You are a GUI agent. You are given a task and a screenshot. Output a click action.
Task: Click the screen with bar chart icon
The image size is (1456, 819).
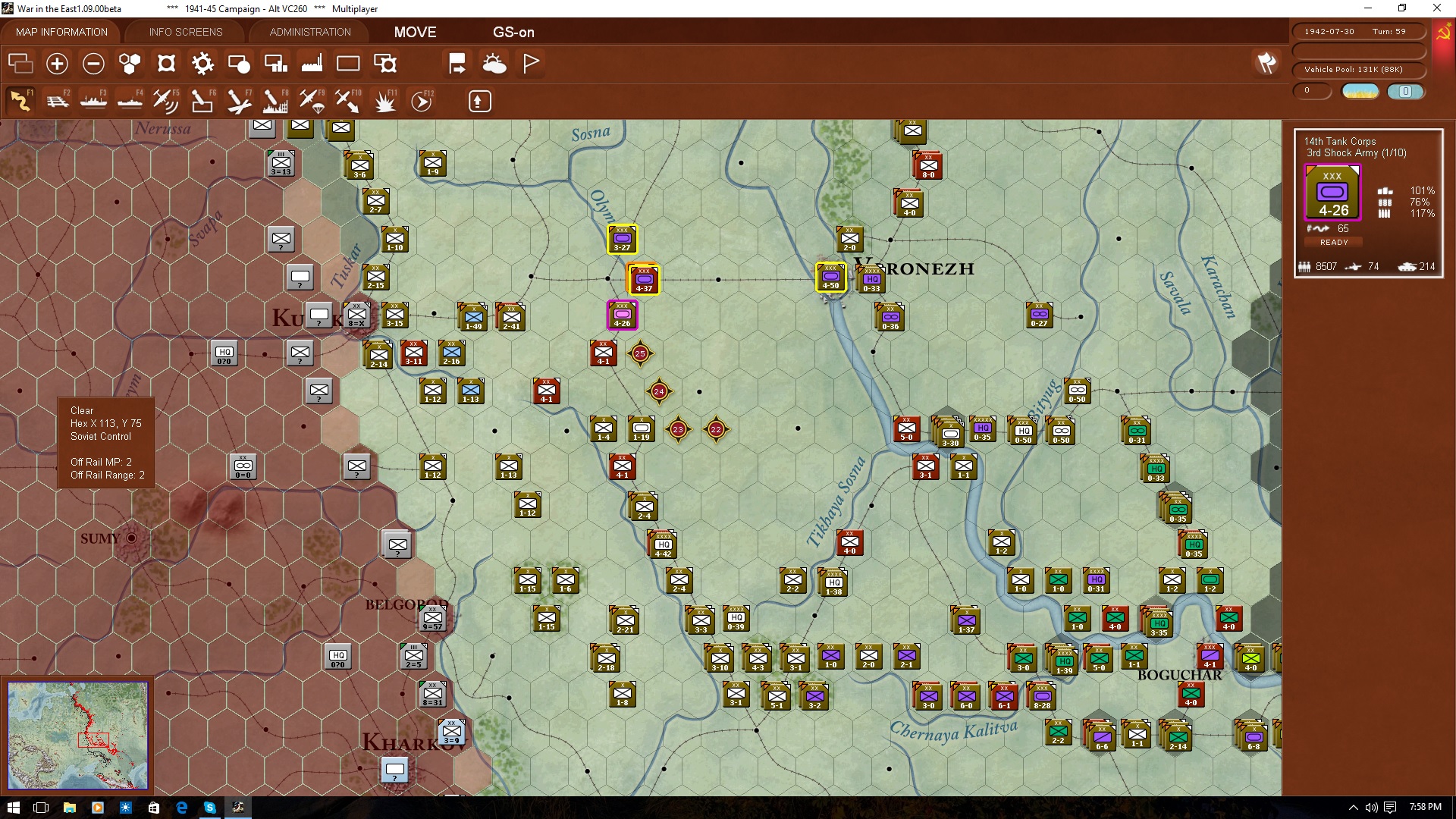point(275,64)
